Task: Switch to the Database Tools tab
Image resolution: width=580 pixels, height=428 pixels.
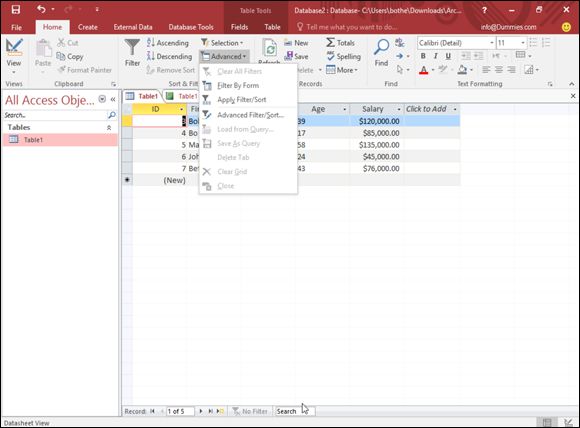Action: click(x=191, y=27)
